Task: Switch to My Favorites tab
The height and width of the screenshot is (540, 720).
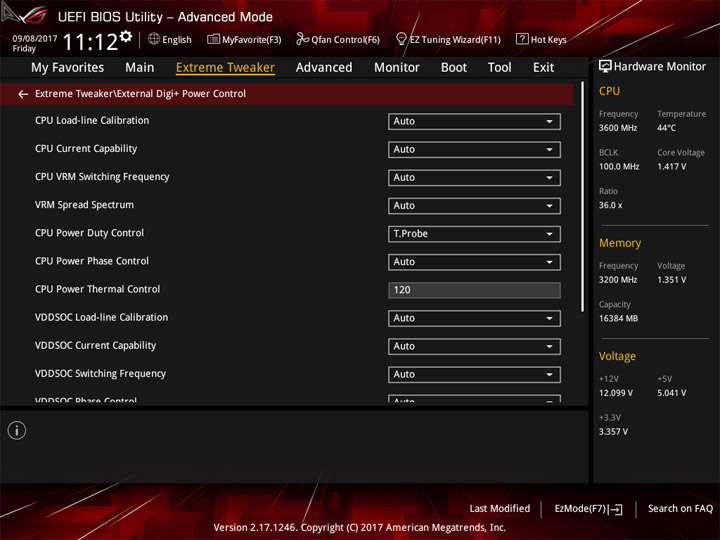Action: pos(68,68)
